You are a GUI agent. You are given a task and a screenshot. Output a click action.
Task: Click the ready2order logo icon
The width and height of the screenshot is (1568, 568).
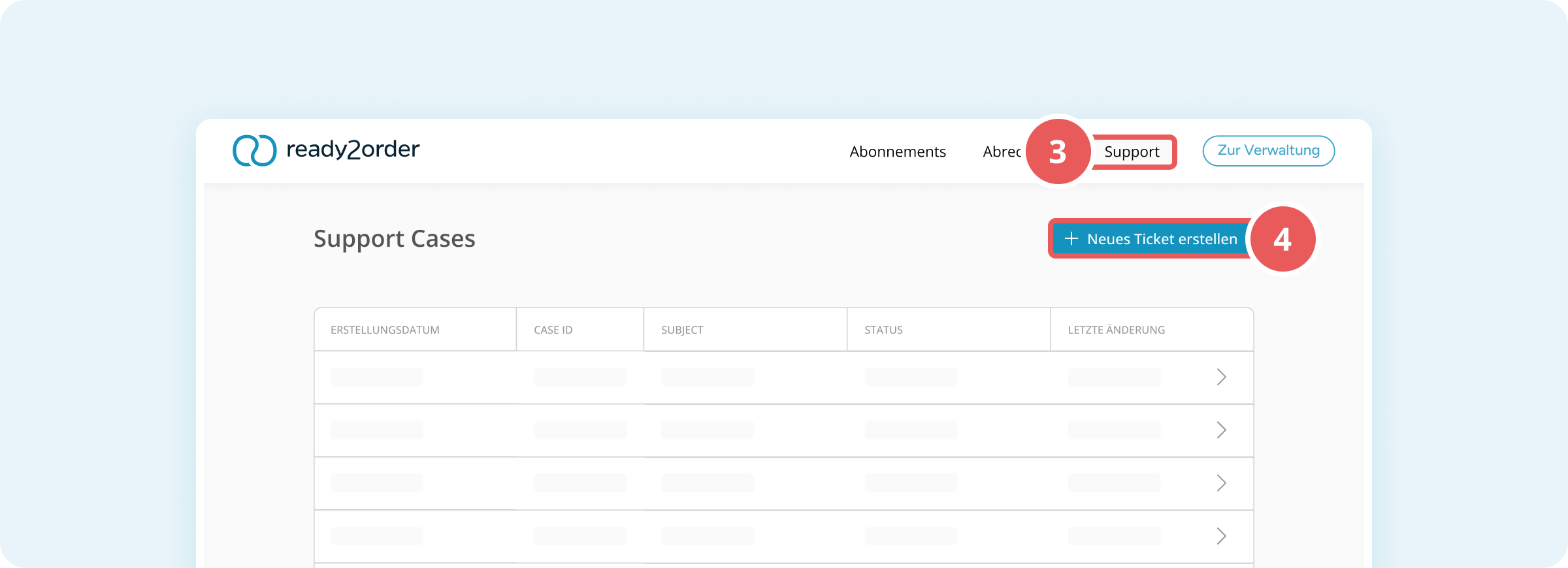click(x=255, y=151)
